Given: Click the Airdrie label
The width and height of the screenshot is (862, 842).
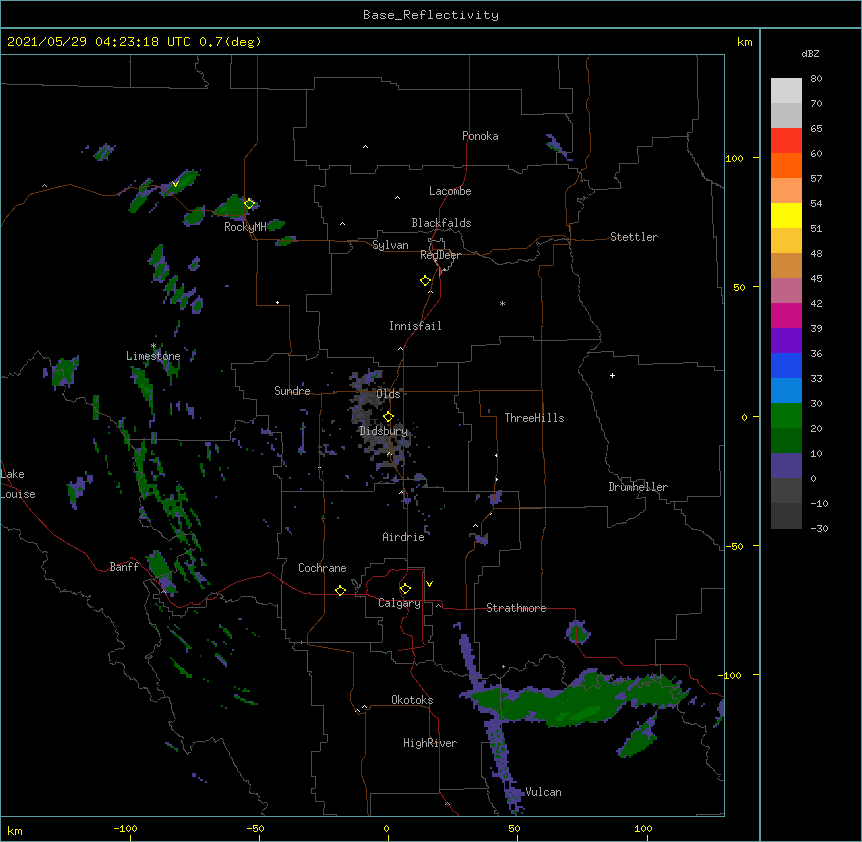Looking at the screenshot, I should coord(403,537).
